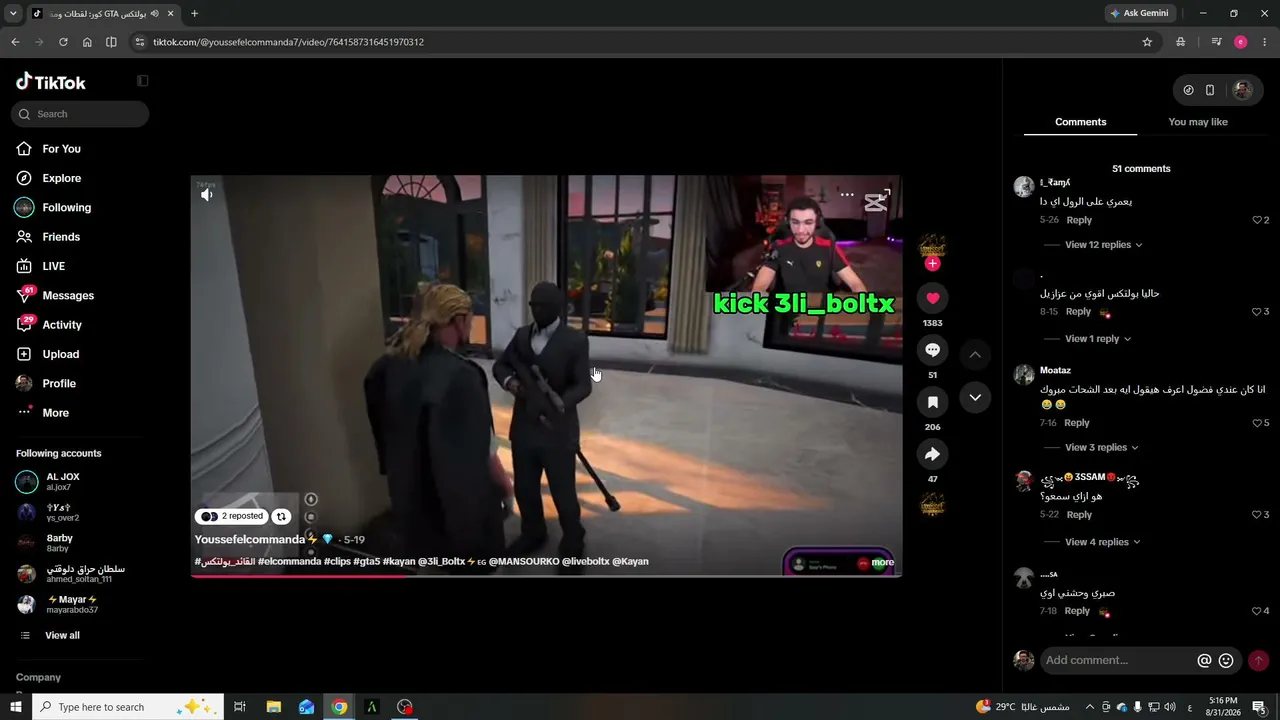Expand the caption with more
1280x720 pixels.
(x=882, y=562)
